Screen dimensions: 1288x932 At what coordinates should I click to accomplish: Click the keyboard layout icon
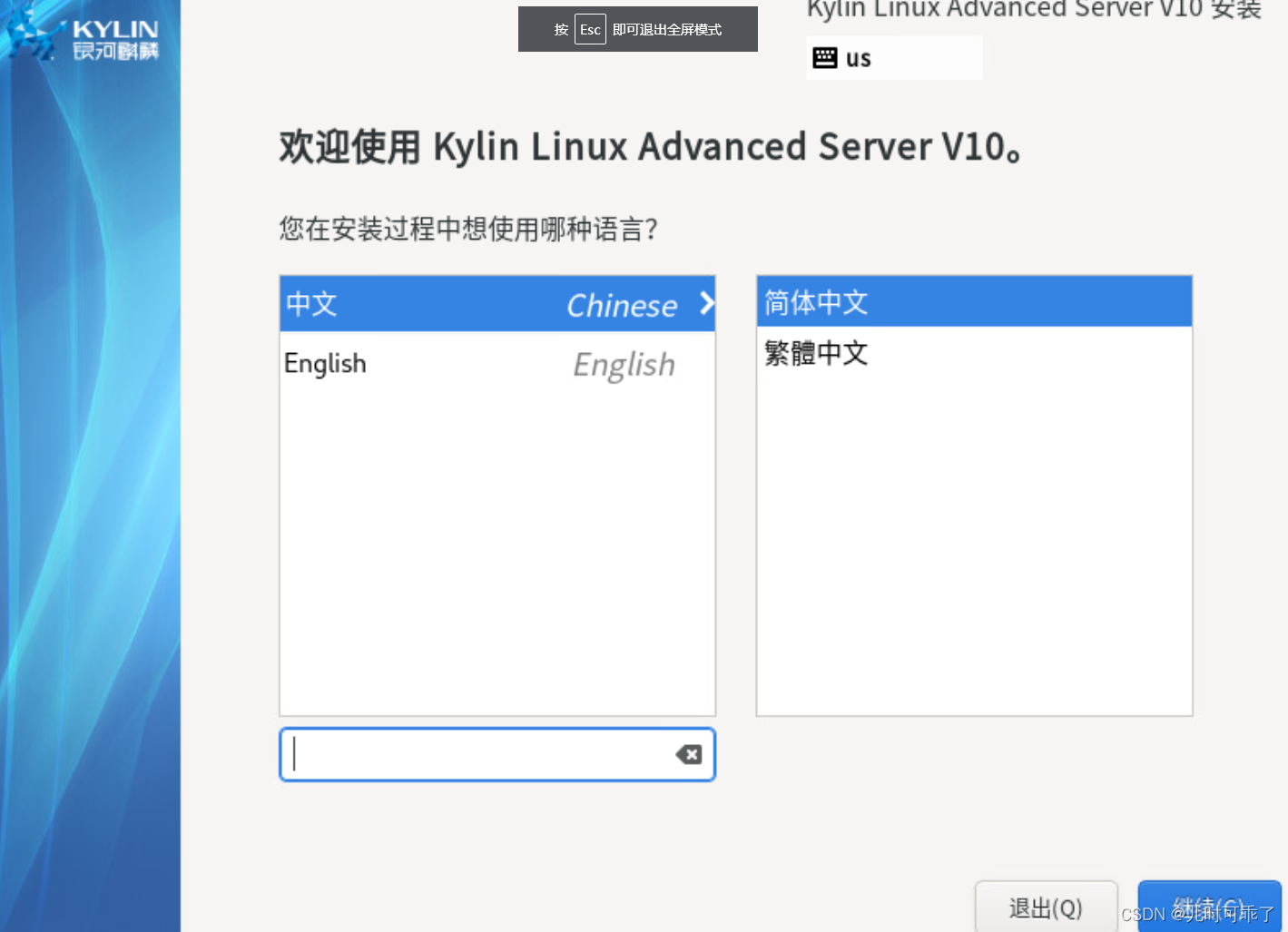point(825,58)
